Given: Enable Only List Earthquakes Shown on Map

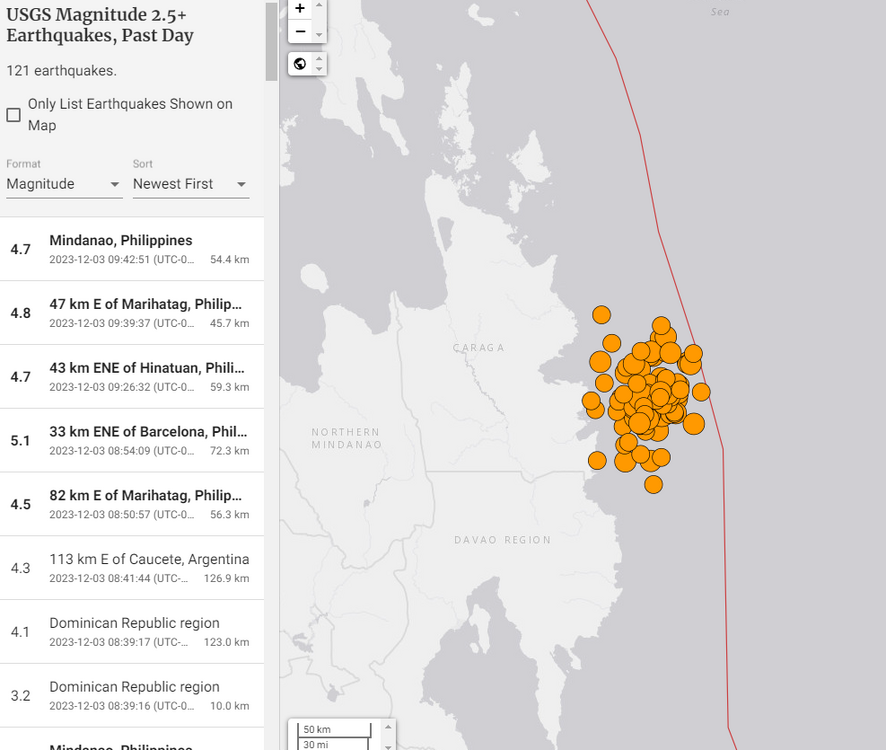Looking at the screenshot, I should [14, 115].
